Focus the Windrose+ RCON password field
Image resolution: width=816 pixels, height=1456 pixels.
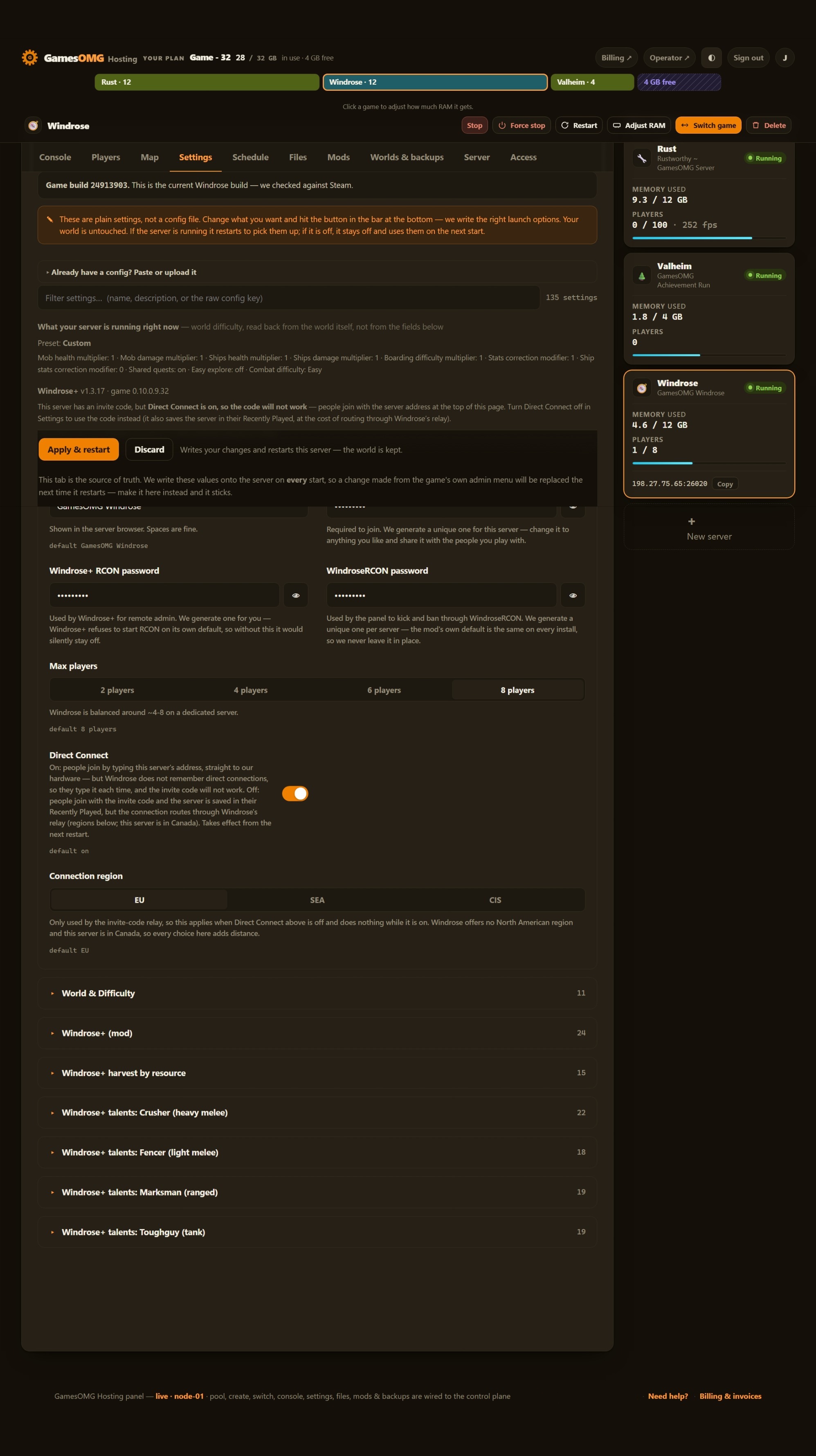pyautogui.click(x=164, y=595)
